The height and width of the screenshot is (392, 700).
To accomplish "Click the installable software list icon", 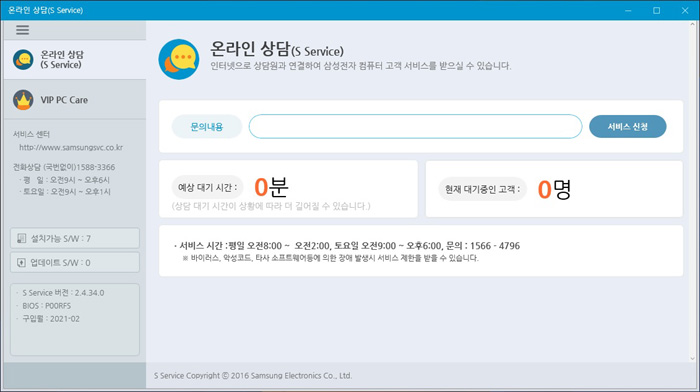I will coord(21,238).
